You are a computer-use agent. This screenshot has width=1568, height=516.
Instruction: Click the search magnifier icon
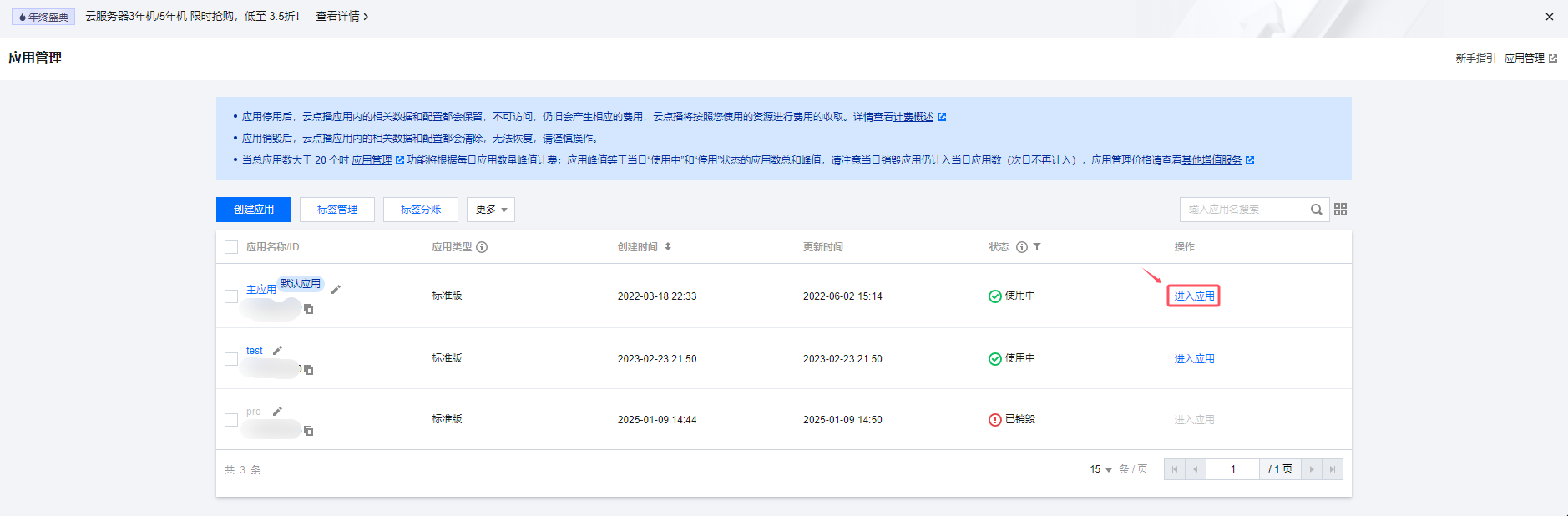(1316, 210)
